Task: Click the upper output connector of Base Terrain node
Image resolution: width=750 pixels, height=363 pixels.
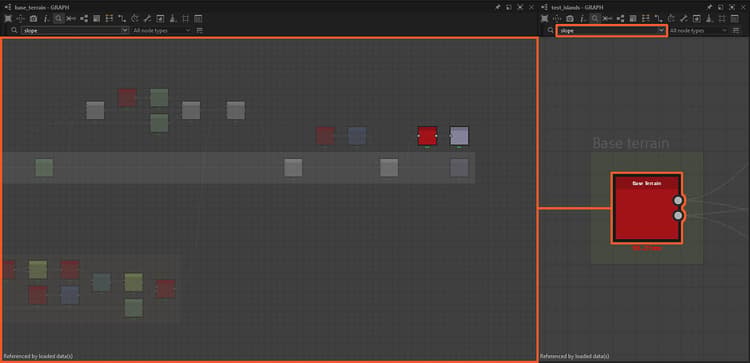Action: [x=678, y=200]
